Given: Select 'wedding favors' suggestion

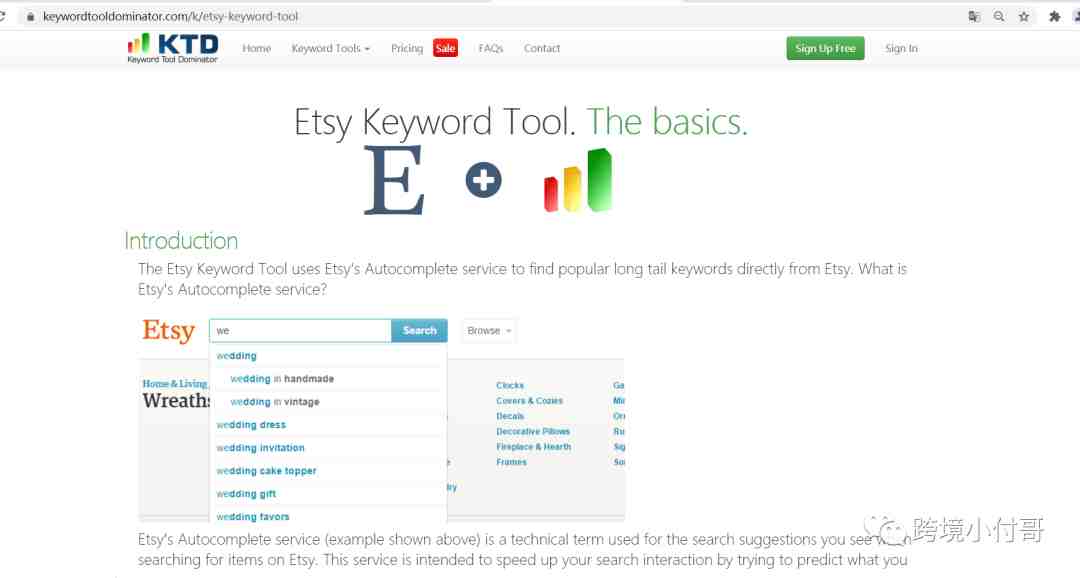Looking at the screenshot, I should pos(253,517).
